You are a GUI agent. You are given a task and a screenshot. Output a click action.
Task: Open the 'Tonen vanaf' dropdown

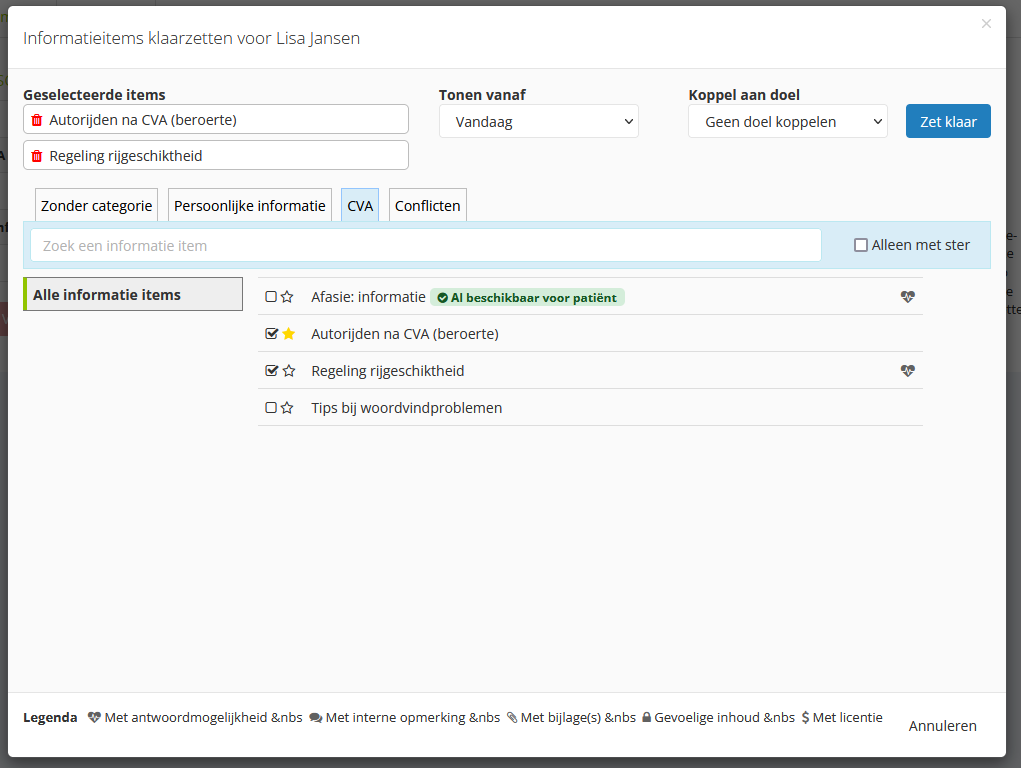538,122
